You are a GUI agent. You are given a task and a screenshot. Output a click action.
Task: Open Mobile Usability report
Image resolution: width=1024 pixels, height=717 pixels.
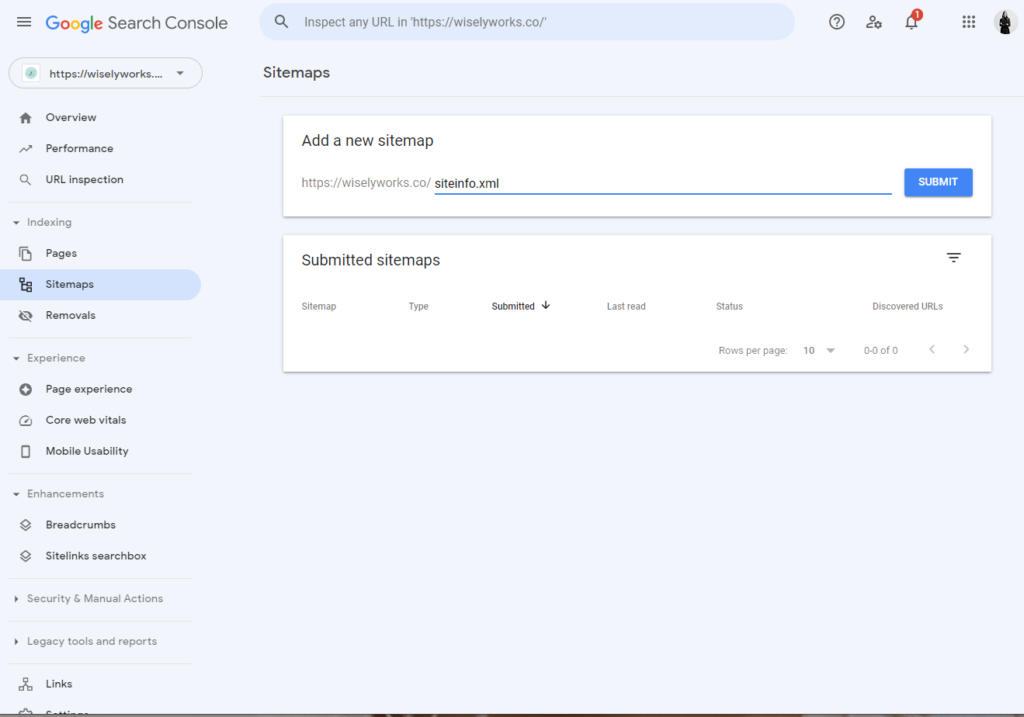pos(87,451)
